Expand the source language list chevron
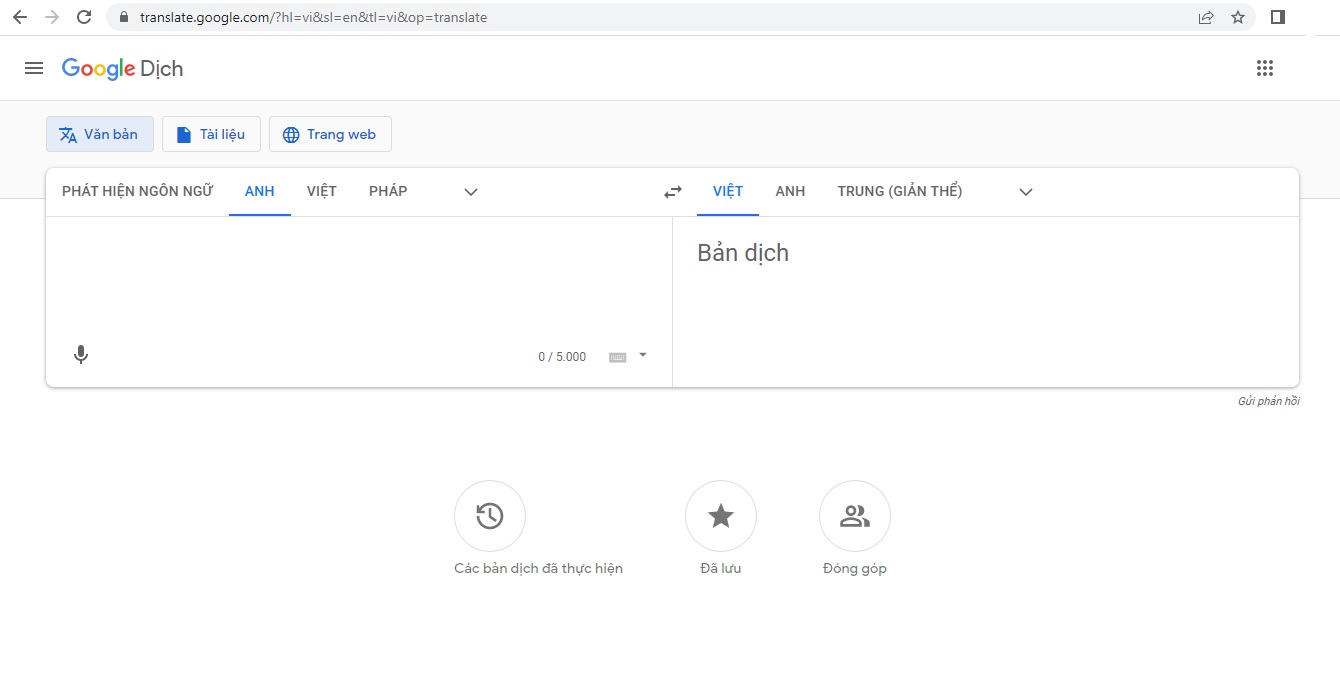The height and width of the screenshot is (692, 1340). [x=471, y=192]
